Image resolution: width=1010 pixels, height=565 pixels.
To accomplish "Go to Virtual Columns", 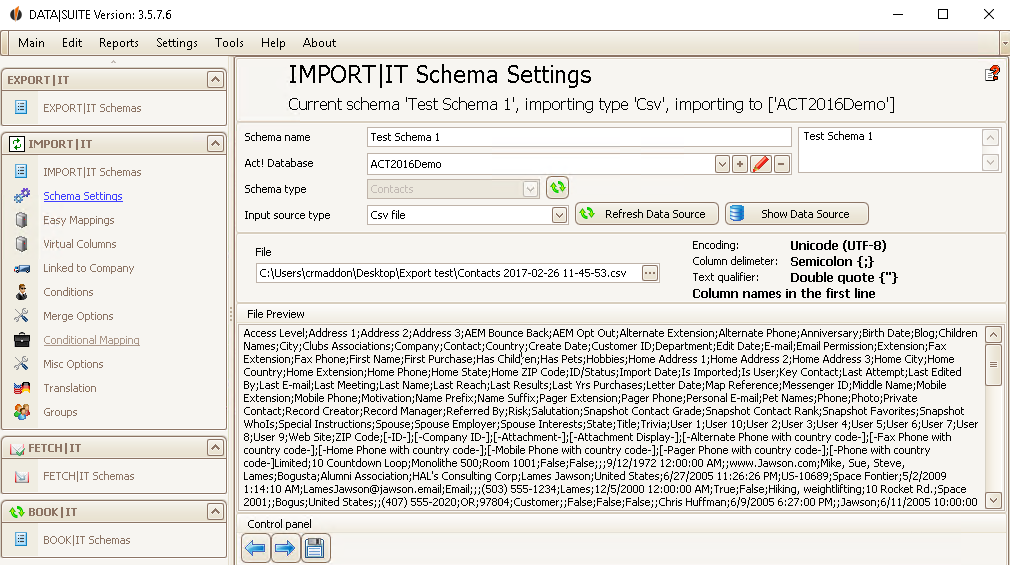I will [x=80, y=244].
